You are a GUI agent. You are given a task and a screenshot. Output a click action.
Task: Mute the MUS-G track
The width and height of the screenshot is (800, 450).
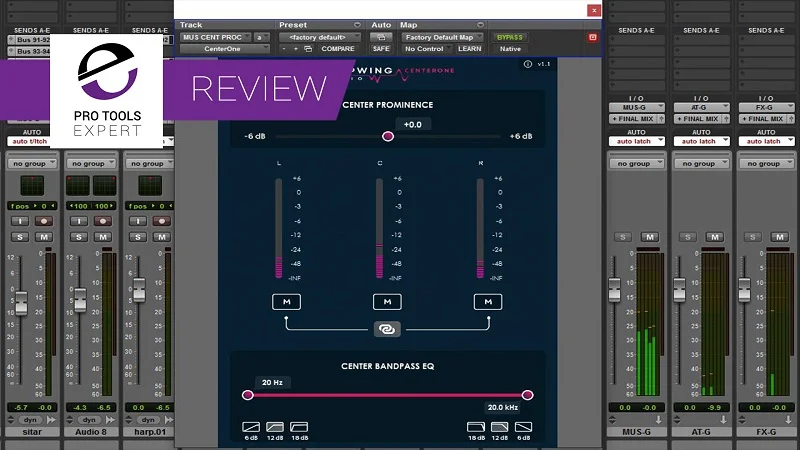tap(649, 237)
